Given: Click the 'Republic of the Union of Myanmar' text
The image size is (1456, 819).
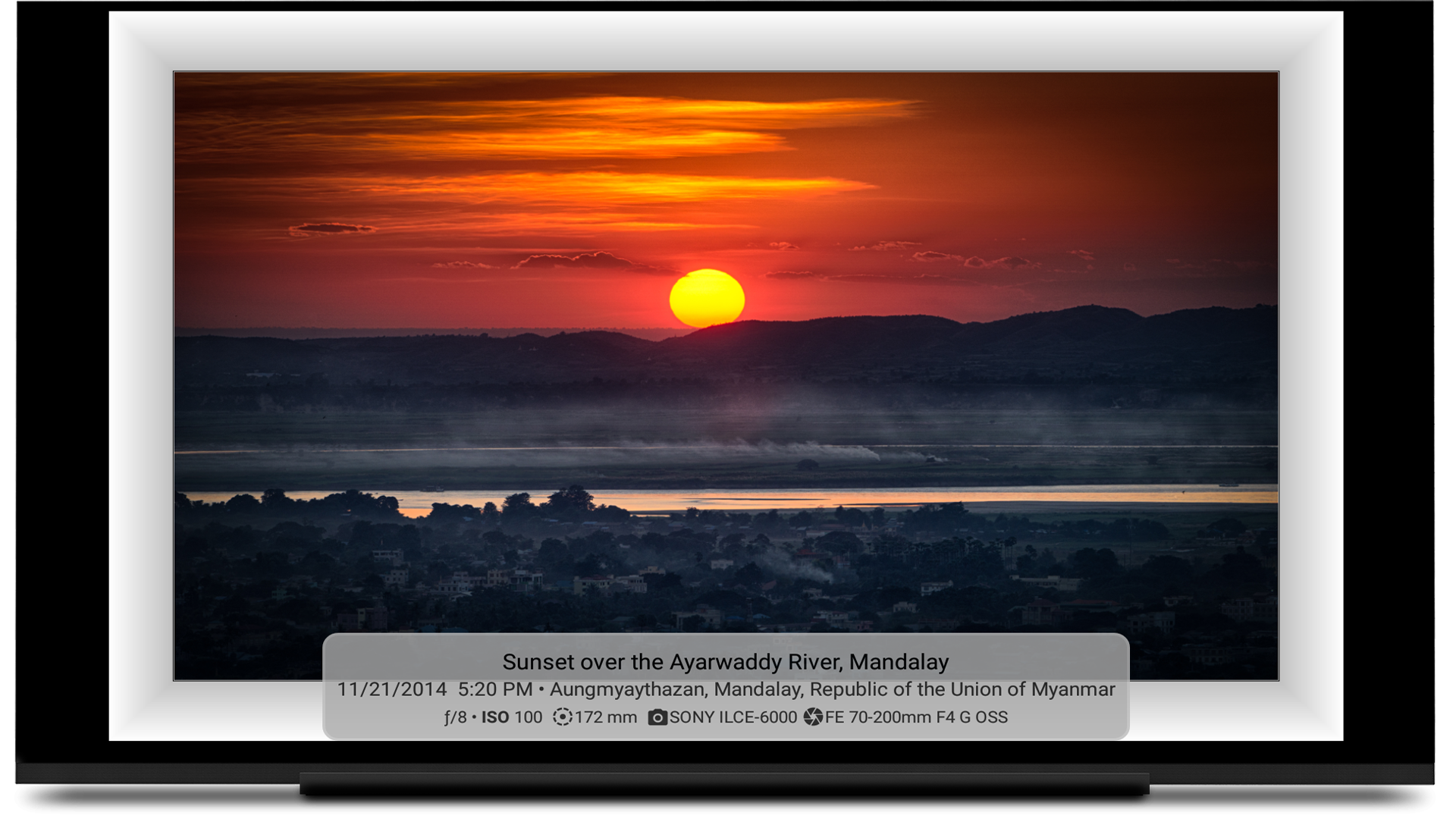Looking at the screenshot, I should [x=962, y=689].
